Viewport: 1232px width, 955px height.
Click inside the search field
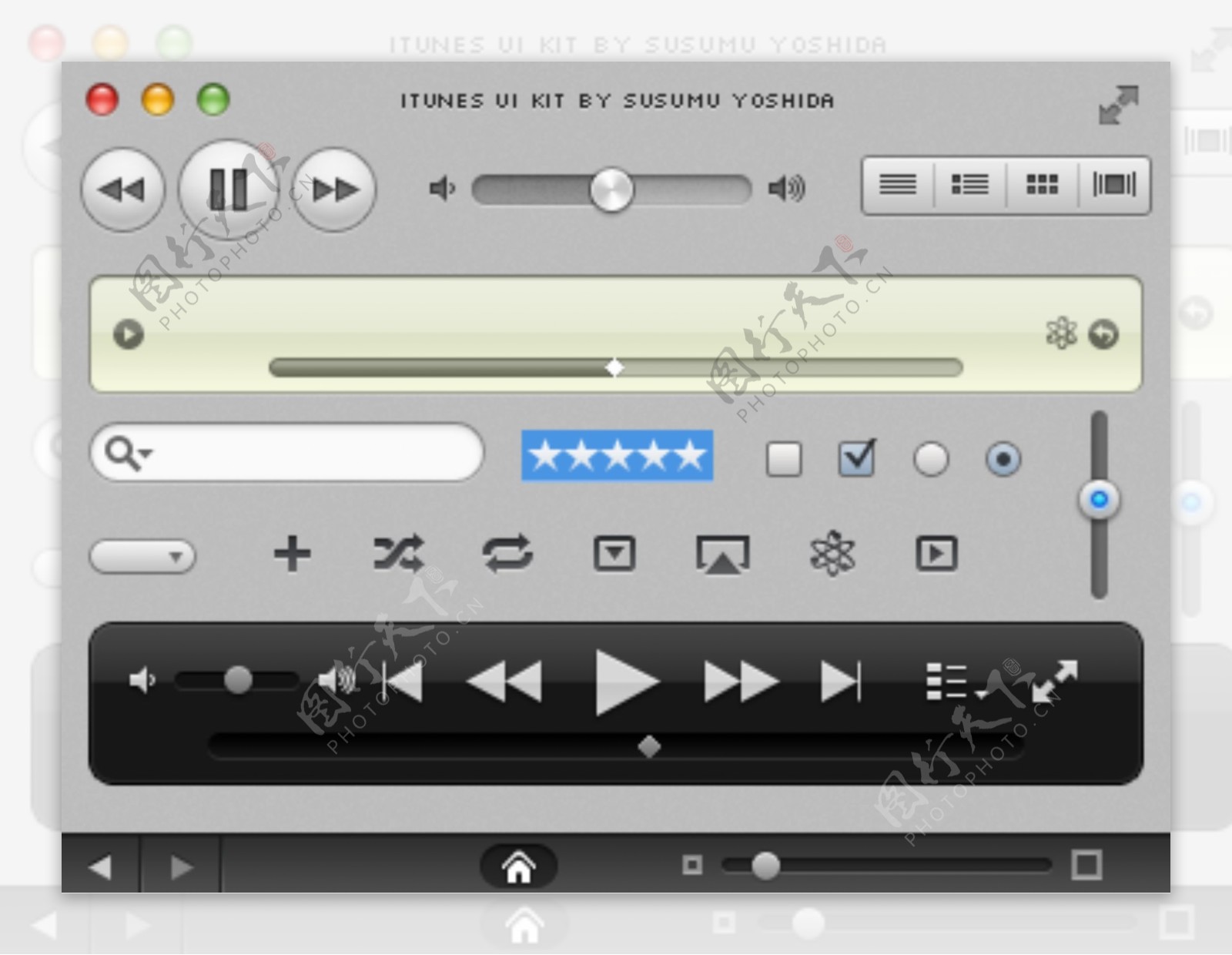click(x=287, y=453)
